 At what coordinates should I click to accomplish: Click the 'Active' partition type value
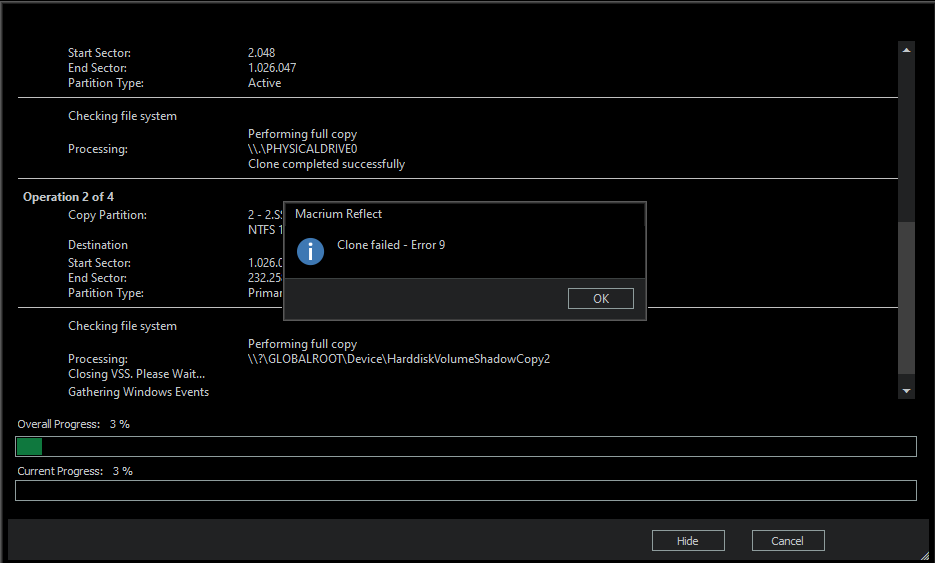pos(264,83)
